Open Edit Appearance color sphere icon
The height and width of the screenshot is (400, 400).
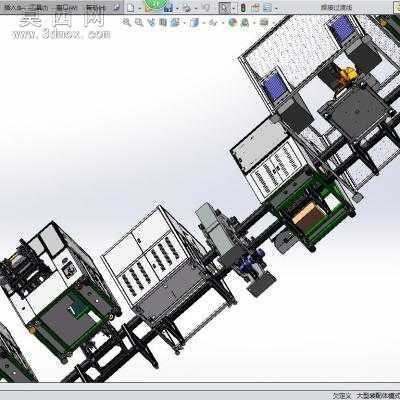pyautogui.click(x=232, y=22)
